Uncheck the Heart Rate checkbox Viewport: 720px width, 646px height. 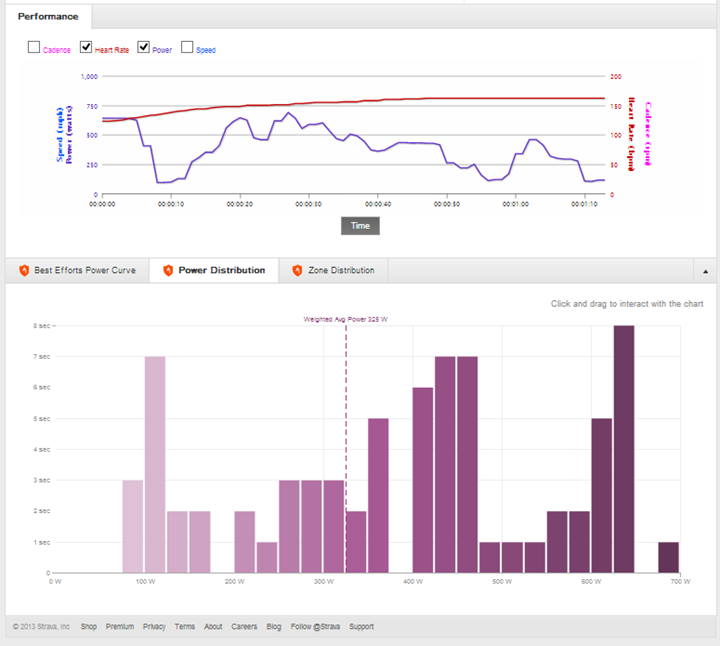(86, 47)
